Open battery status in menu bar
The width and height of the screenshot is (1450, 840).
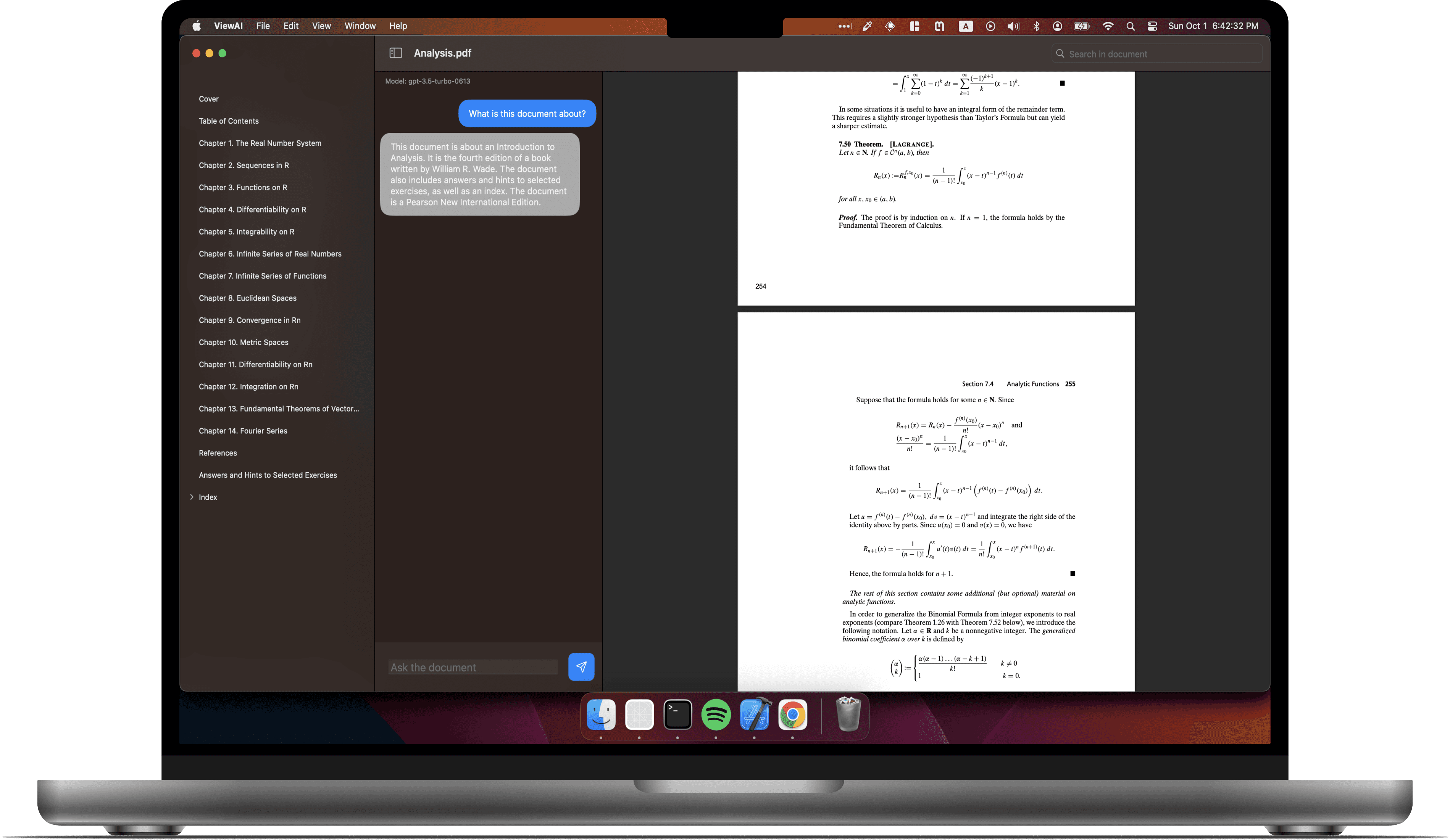(x=1082, y=26)
